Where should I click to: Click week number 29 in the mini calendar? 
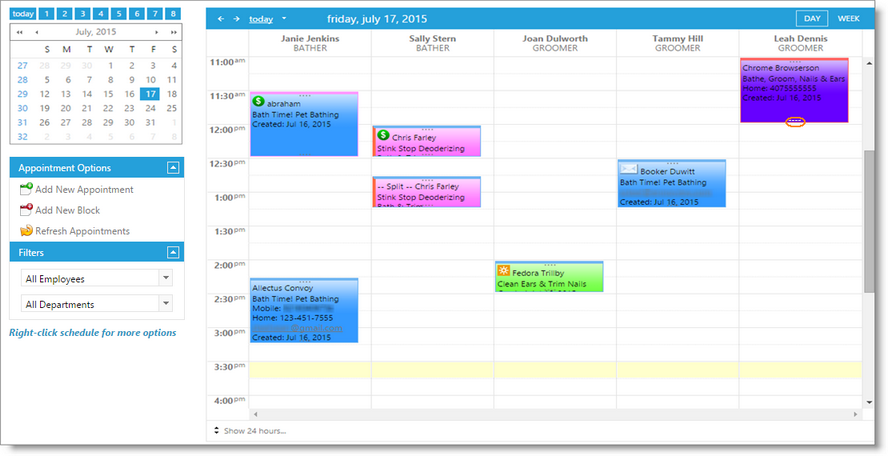[23, 94]
